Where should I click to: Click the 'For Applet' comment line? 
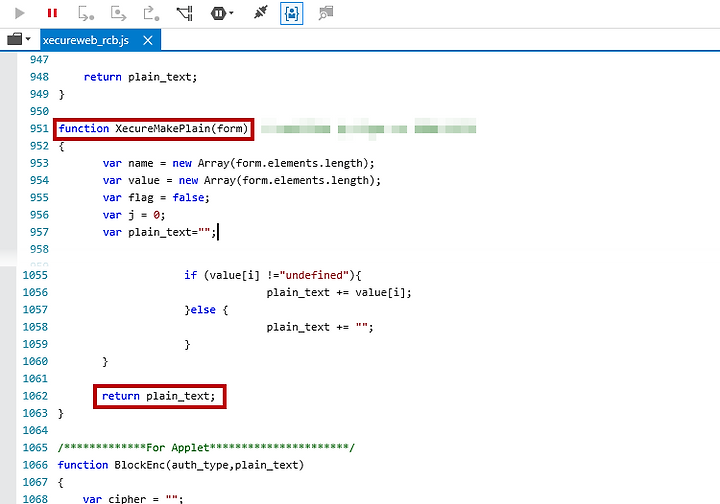click(206, 448)
